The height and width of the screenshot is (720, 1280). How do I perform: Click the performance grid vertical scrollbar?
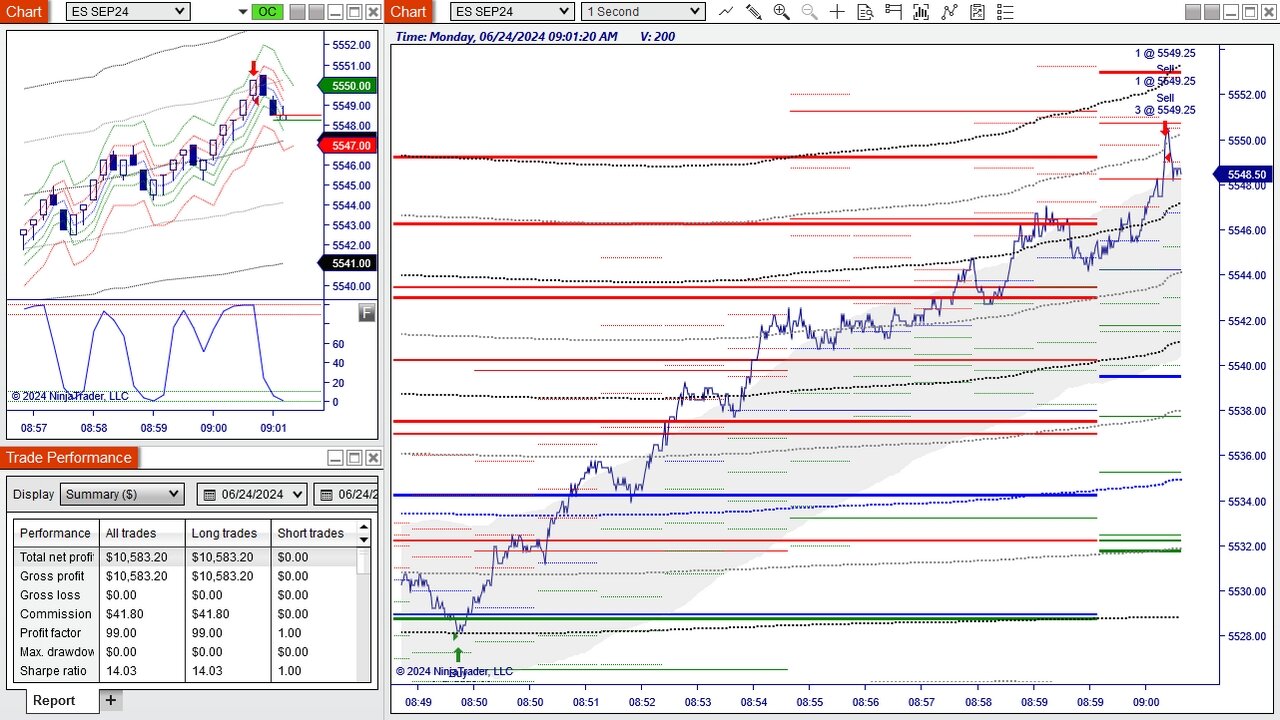(x=364, y=615)
